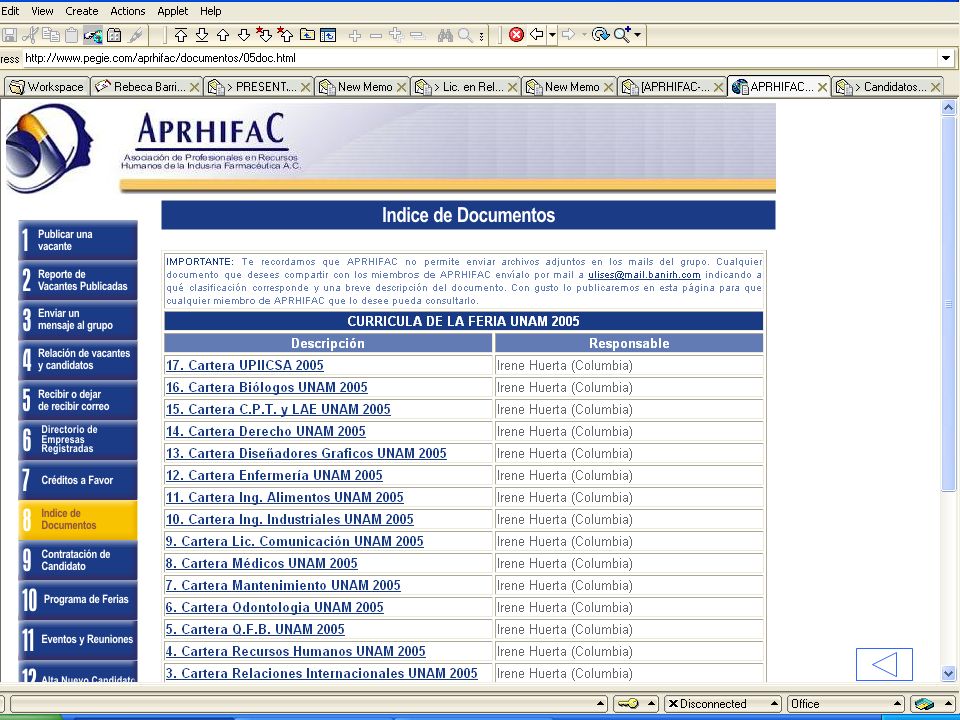The image size is (960, 720).
Task: Click the binoculars find icon
Action: 445,35
